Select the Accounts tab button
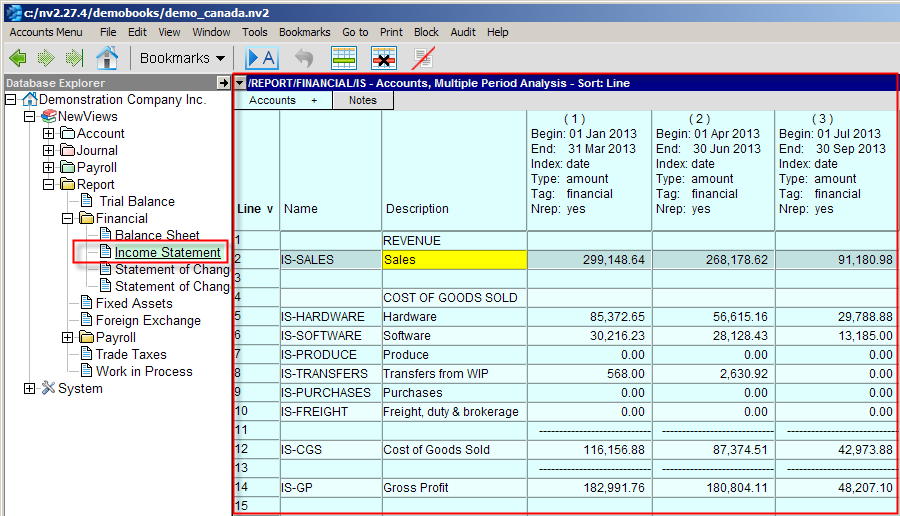 [273, 100]
